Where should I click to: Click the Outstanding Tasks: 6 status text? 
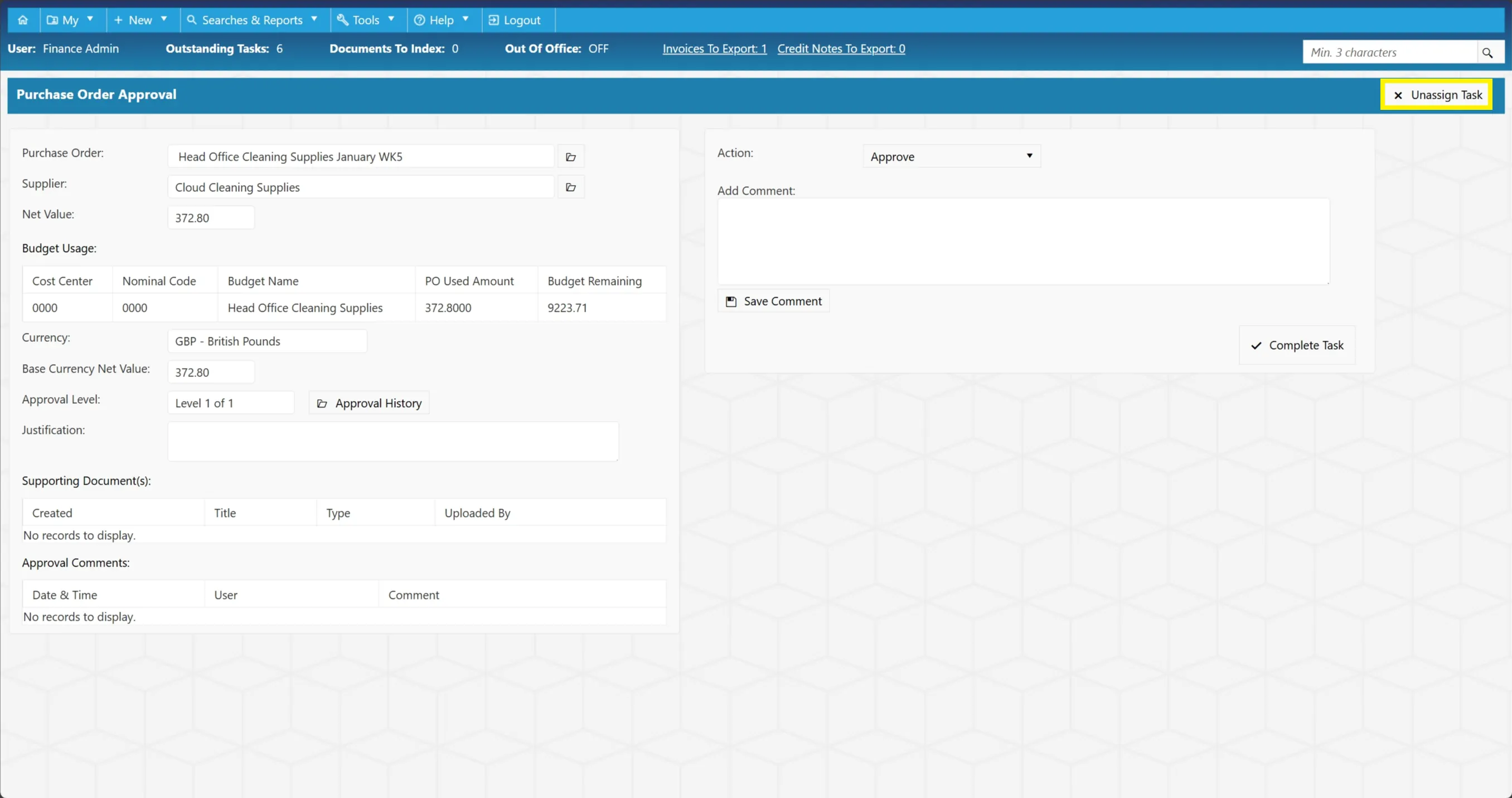[x=224, y=49]
